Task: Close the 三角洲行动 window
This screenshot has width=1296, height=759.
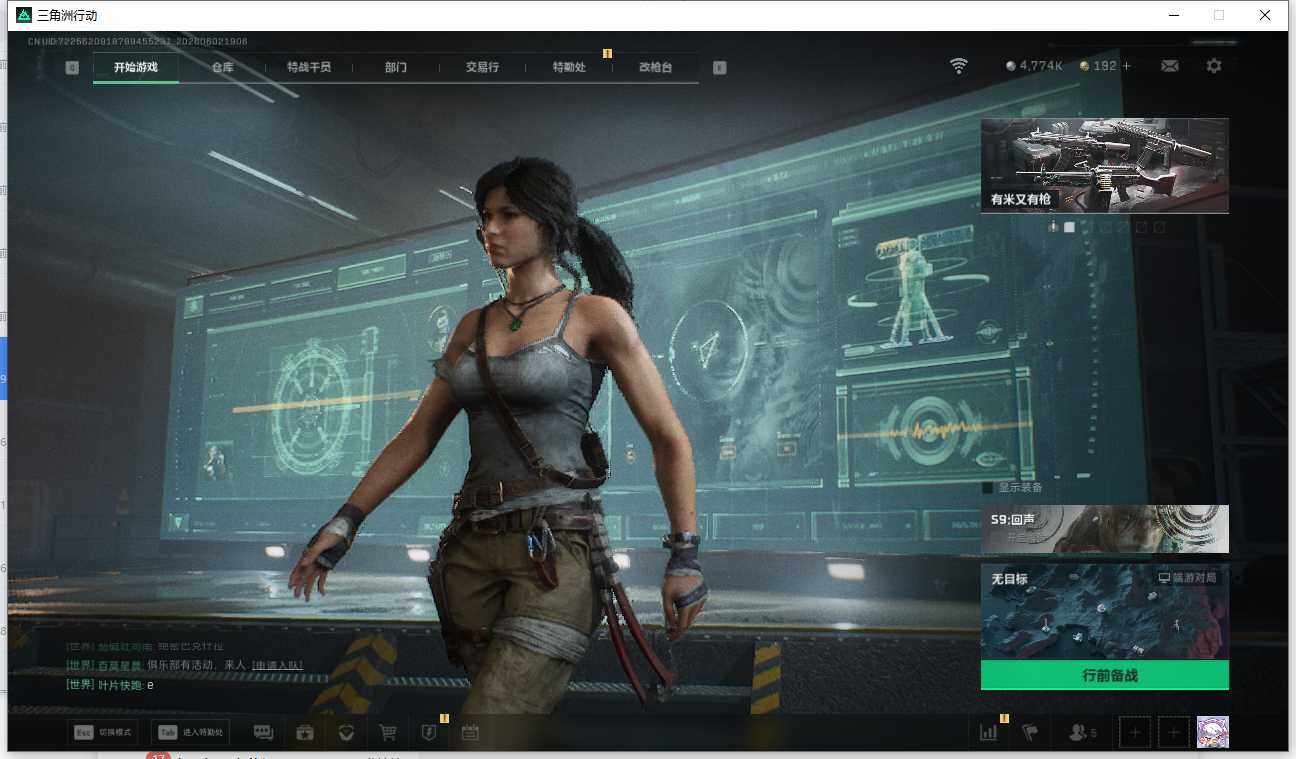Action: click(x=1265, y=15)
